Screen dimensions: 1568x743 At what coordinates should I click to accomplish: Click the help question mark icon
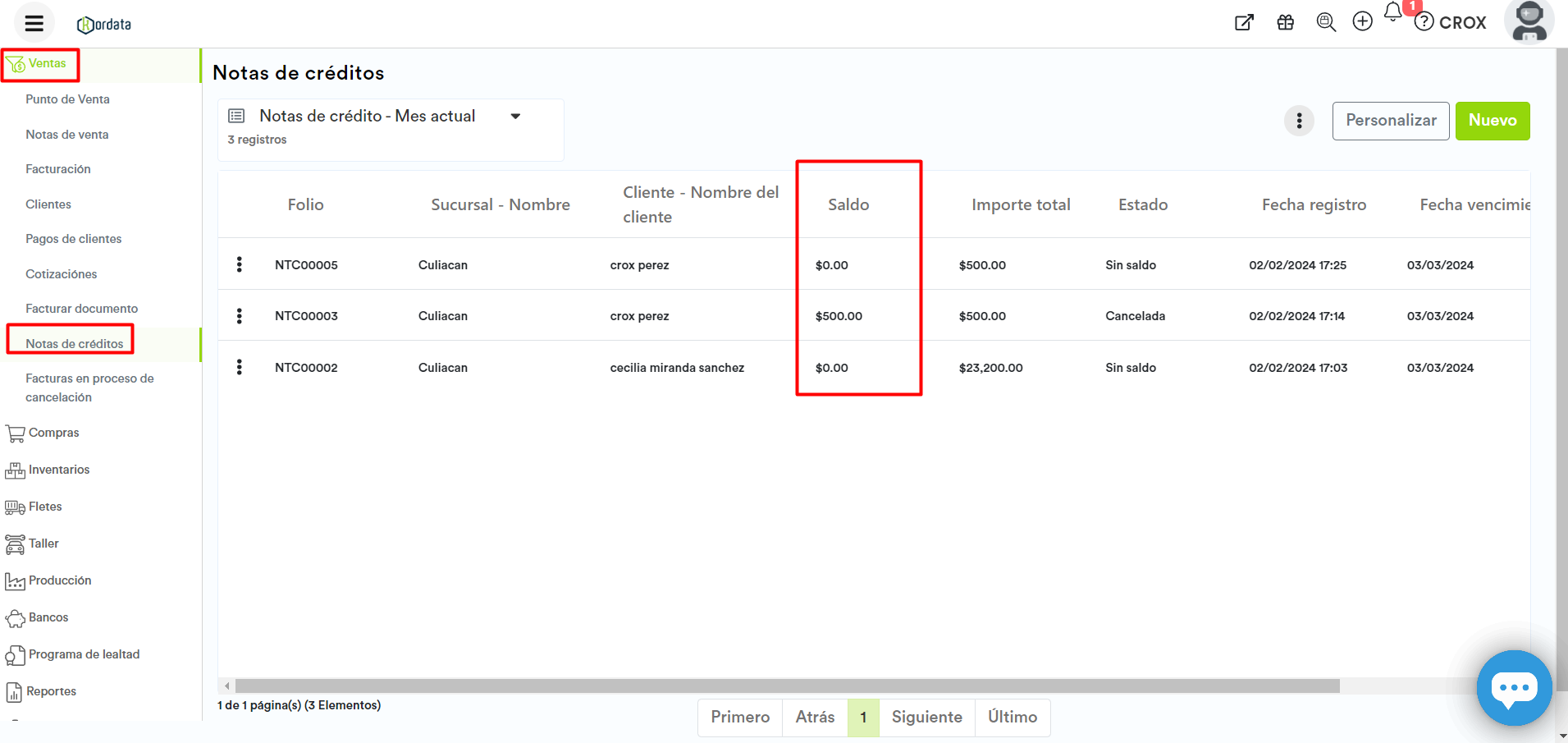tap(1424, 22)
